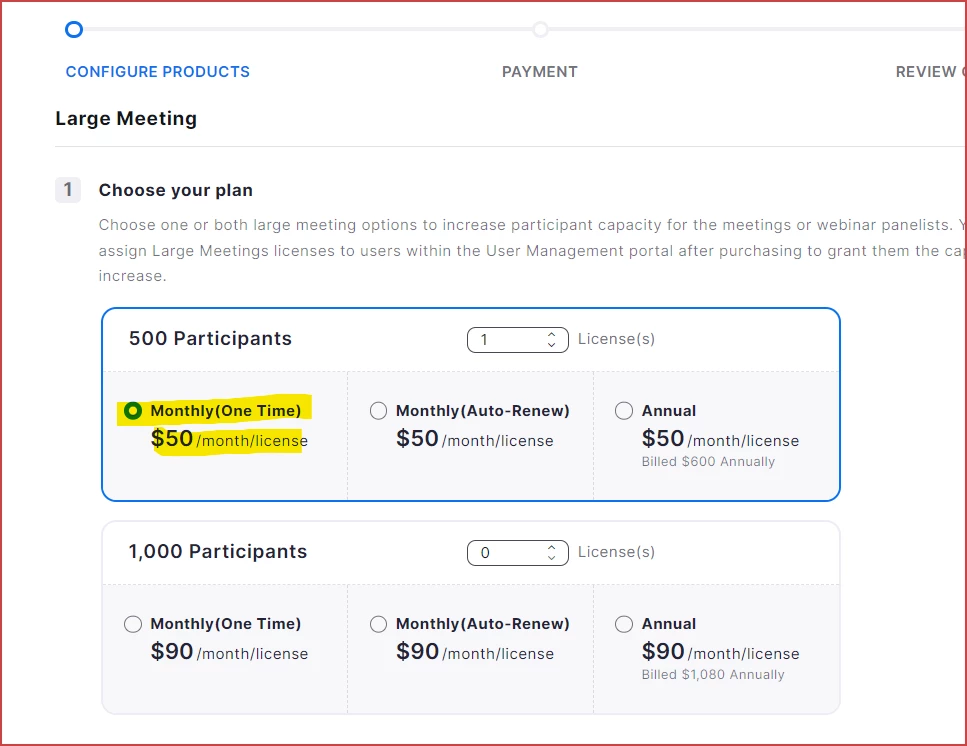Select Monthly(One Time) for 500 Participants
Image resolution: width=967 pixels, height=746 pixels.
coord(132,411)
